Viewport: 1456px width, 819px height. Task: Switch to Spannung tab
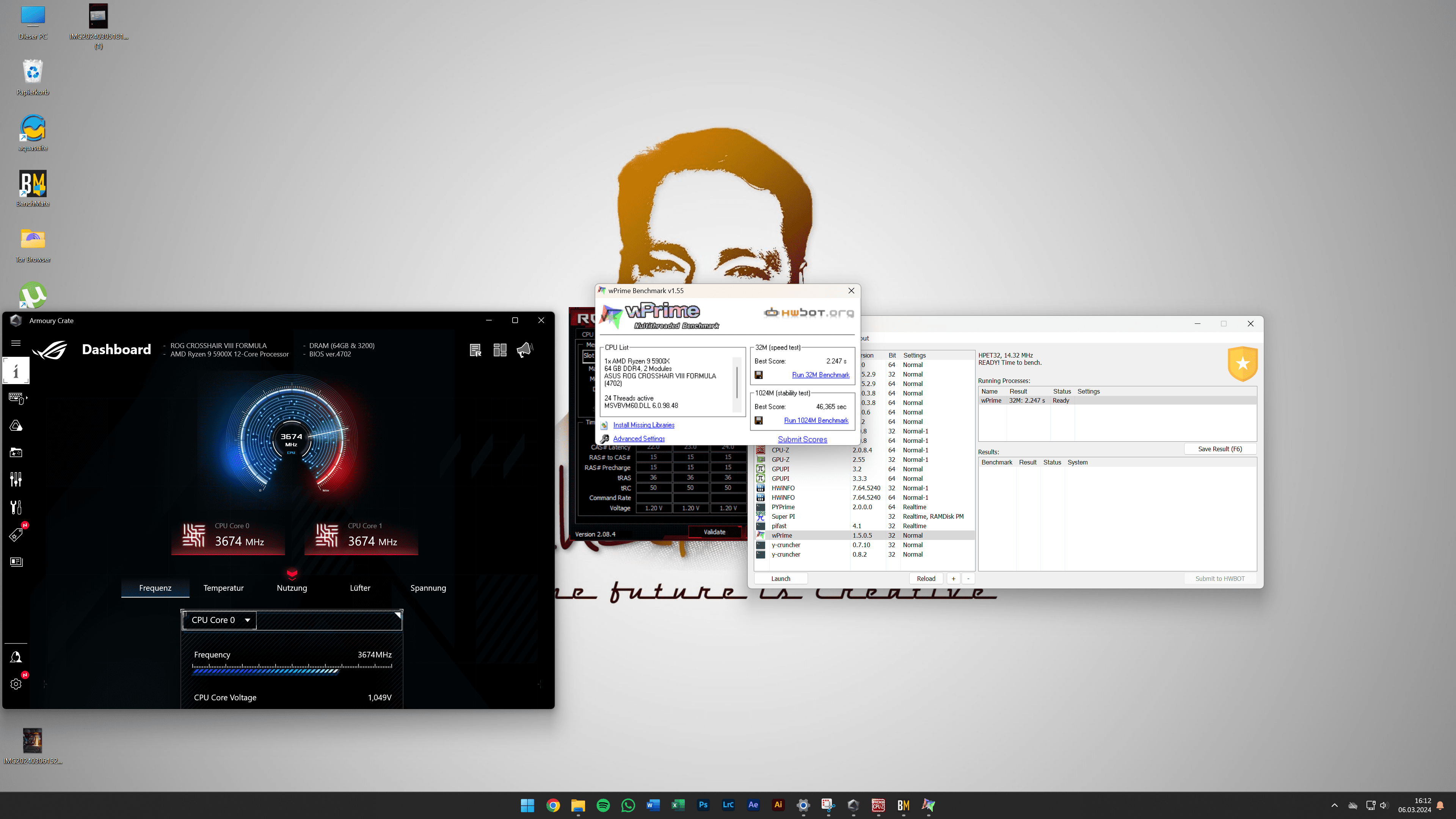428,588
